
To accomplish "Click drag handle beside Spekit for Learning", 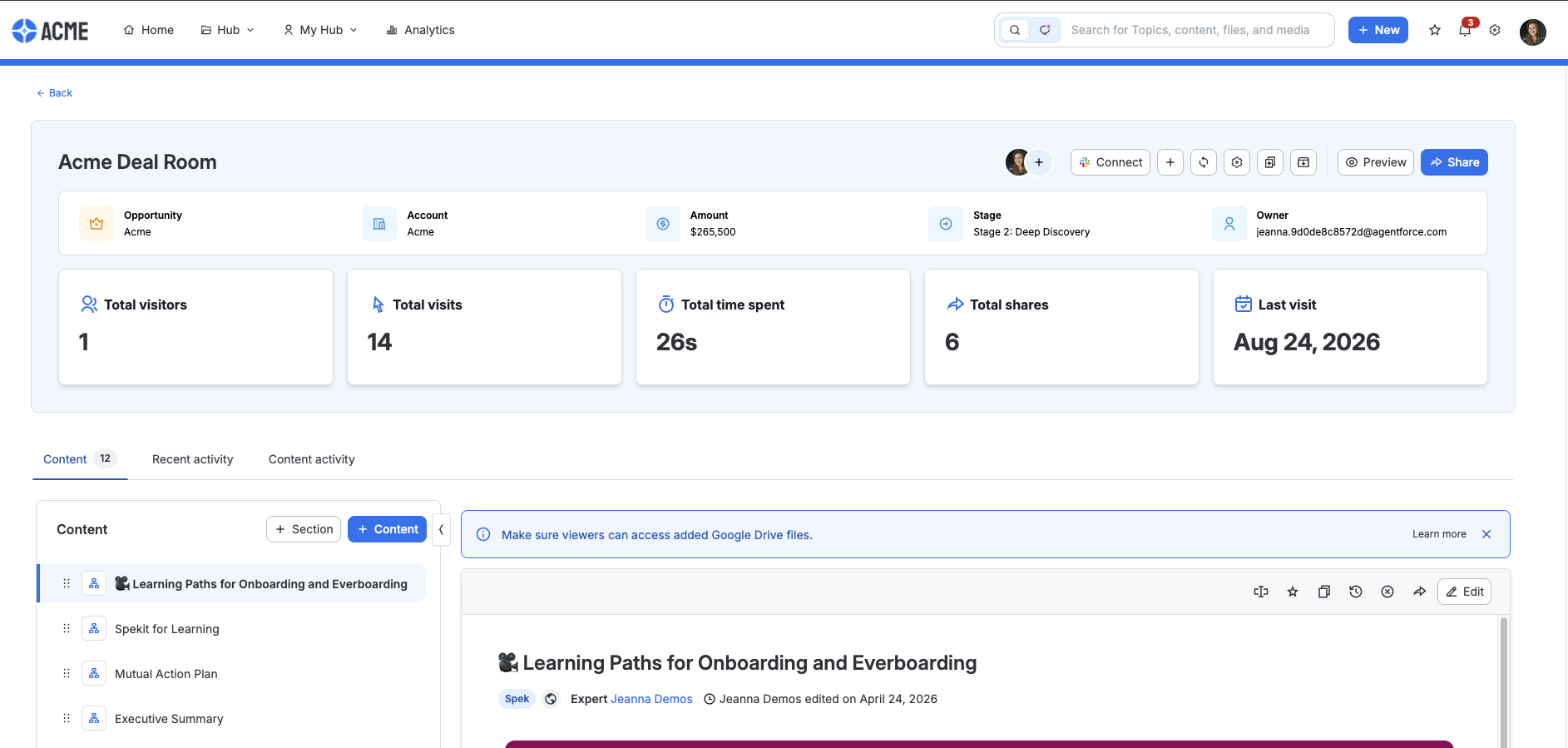I will tap(67, 629).
